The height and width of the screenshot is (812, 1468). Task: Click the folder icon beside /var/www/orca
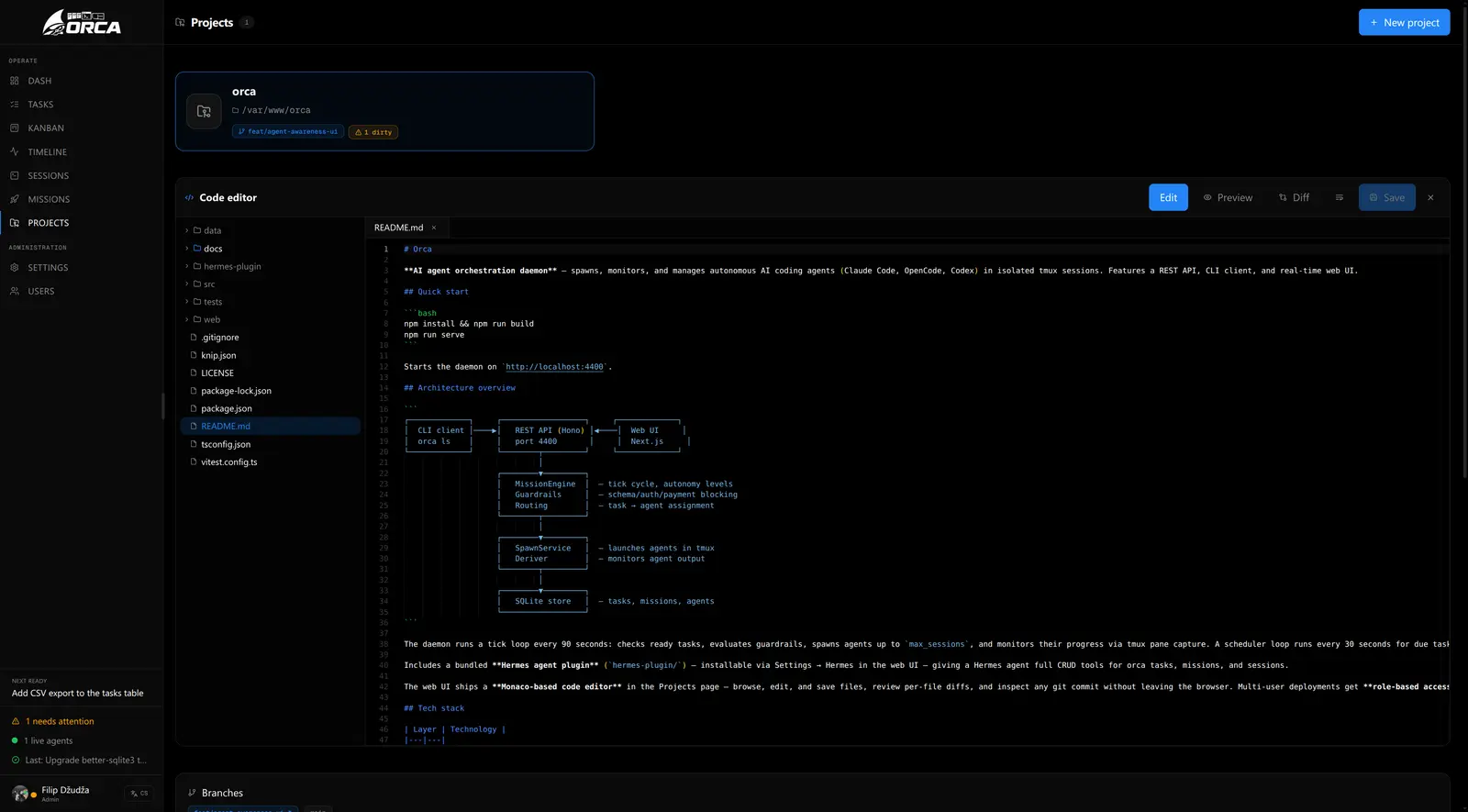(x=235, y=110)
